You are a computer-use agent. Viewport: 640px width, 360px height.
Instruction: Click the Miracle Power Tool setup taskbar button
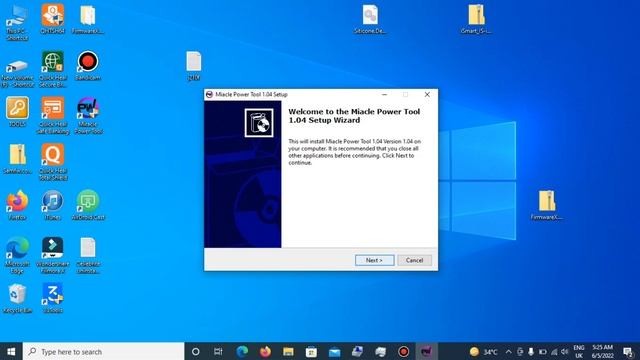tap(427, 351)
